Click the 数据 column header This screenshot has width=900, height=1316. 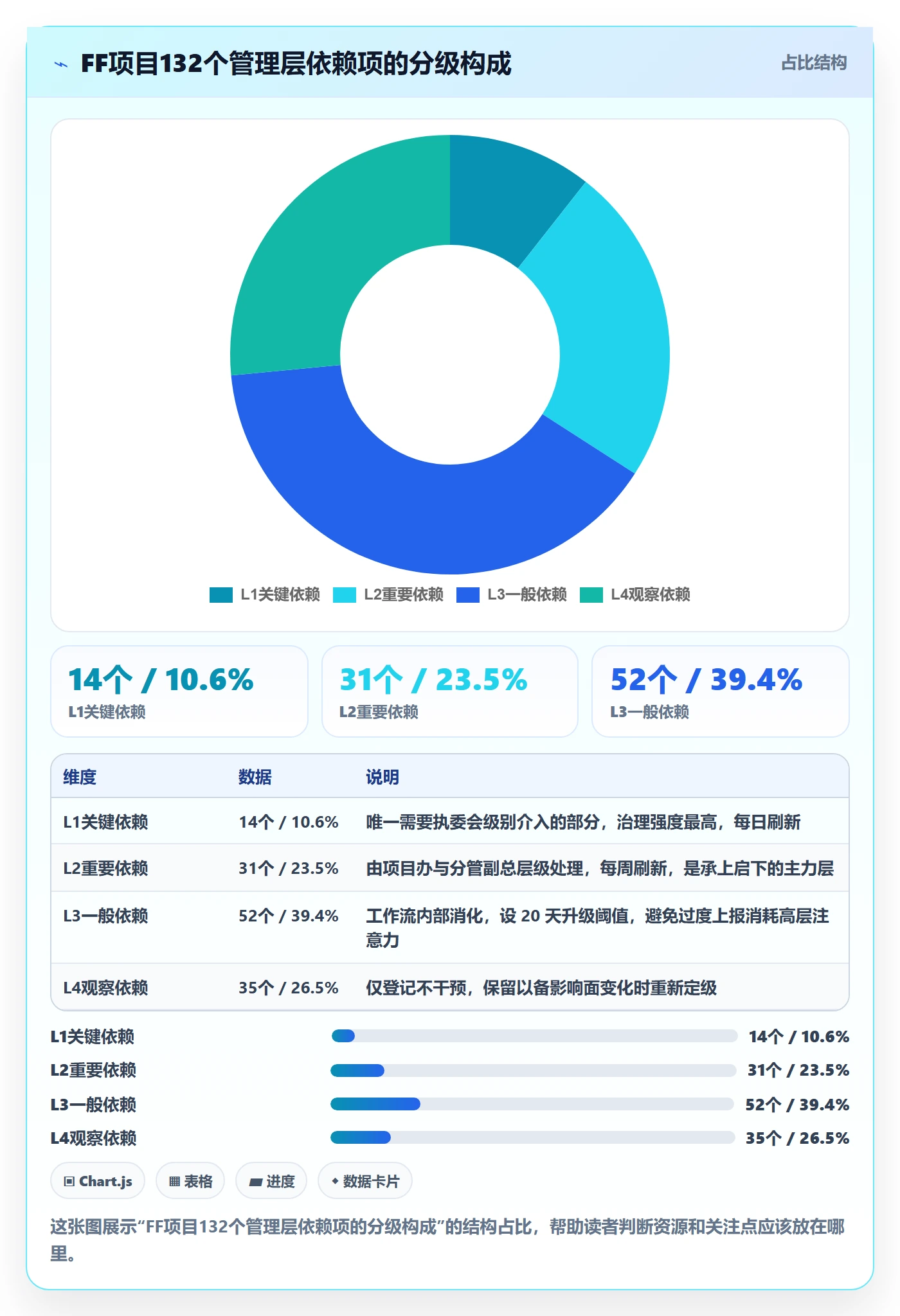[255, 777]
